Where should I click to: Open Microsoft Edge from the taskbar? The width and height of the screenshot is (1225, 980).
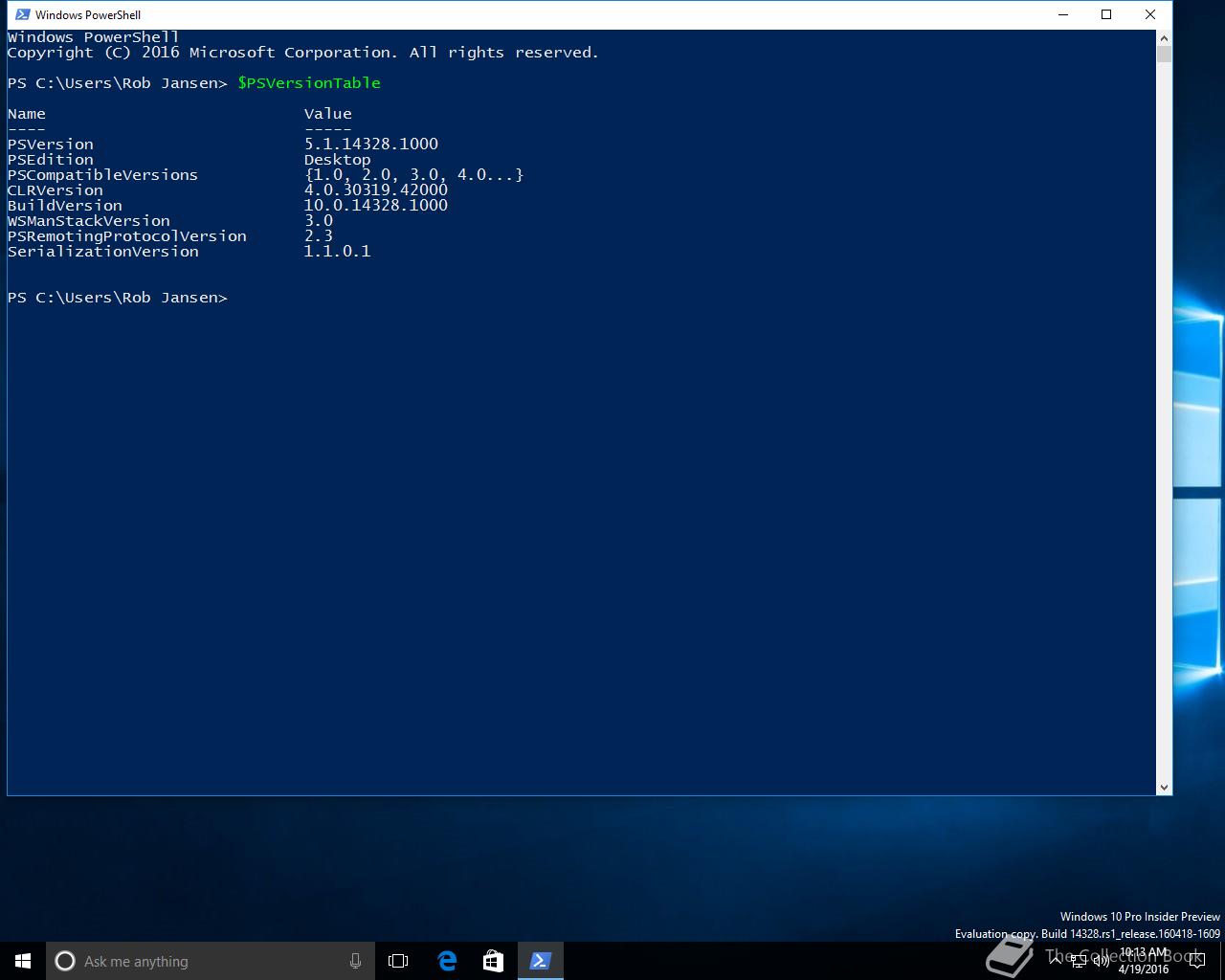click(x=447, y=961)
